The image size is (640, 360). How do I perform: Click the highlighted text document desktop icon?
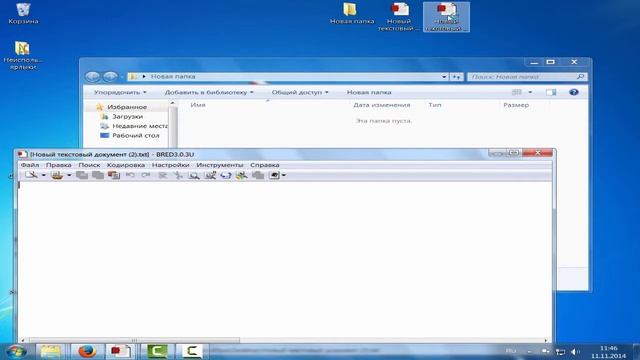(x=446, y=17)
